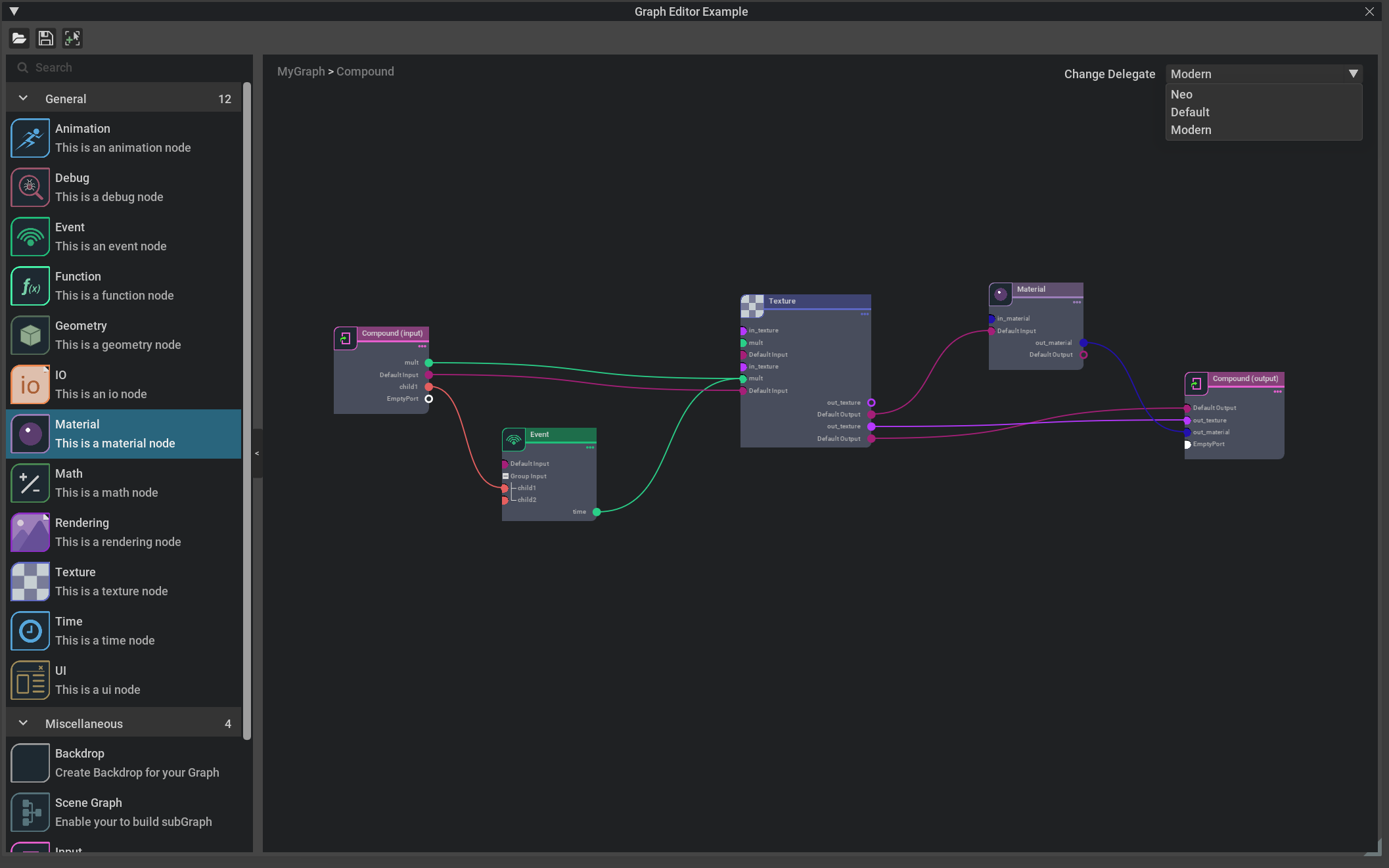Screen dimensions: 1389x868
Task: Choose the Time clock icon
Action: [x=30, y=631]
